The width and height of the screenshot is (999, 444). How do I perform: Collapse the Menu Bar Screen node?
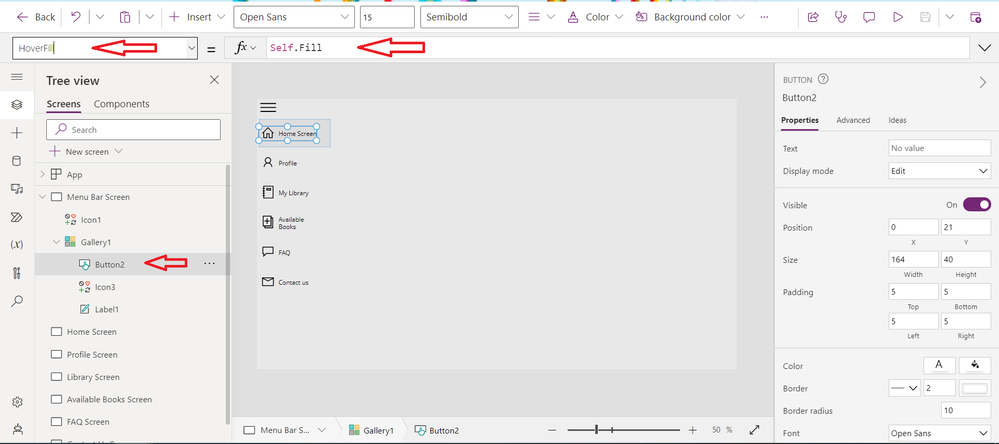point(43,197)
